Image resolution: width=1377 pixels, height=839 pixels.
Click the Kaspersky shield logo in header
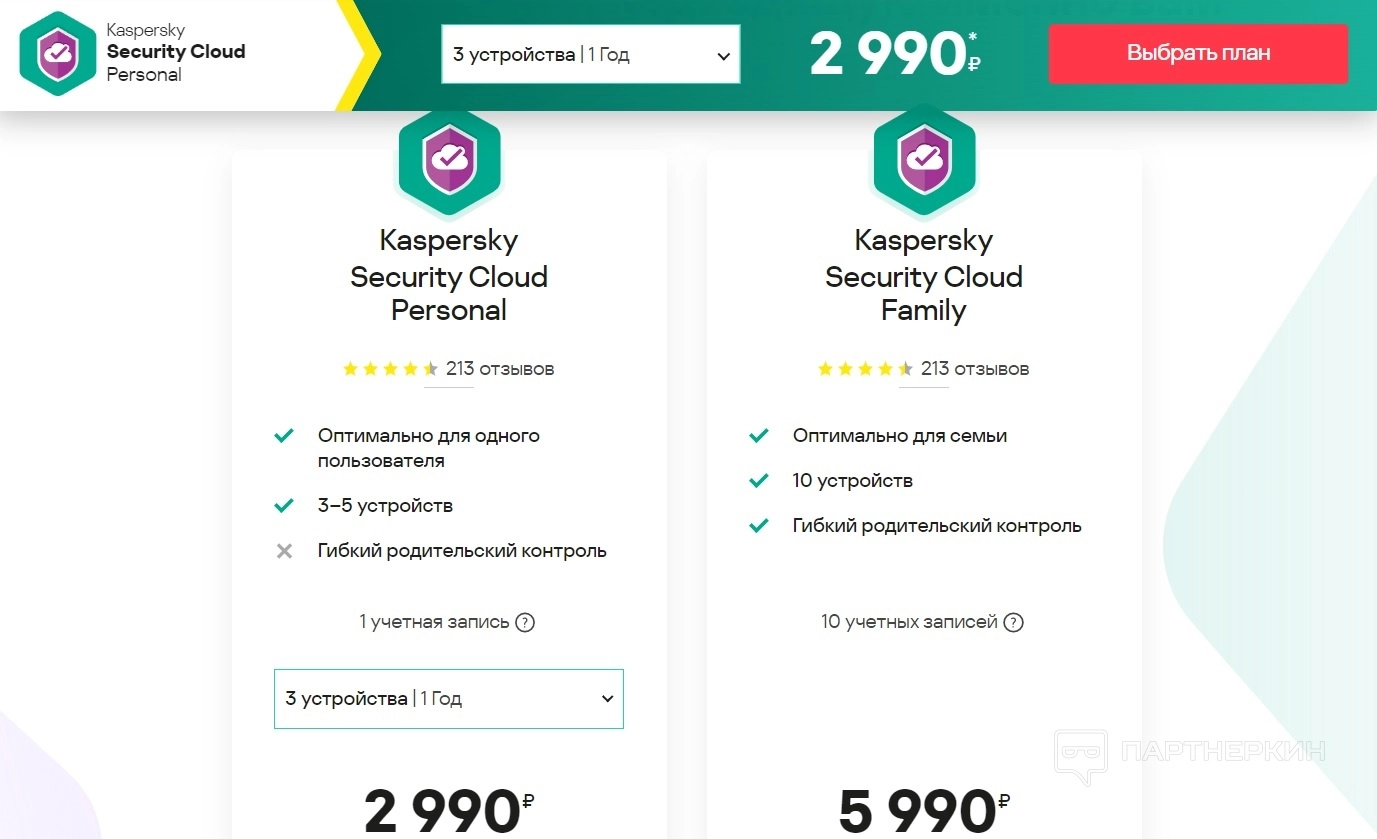(58, 54)
